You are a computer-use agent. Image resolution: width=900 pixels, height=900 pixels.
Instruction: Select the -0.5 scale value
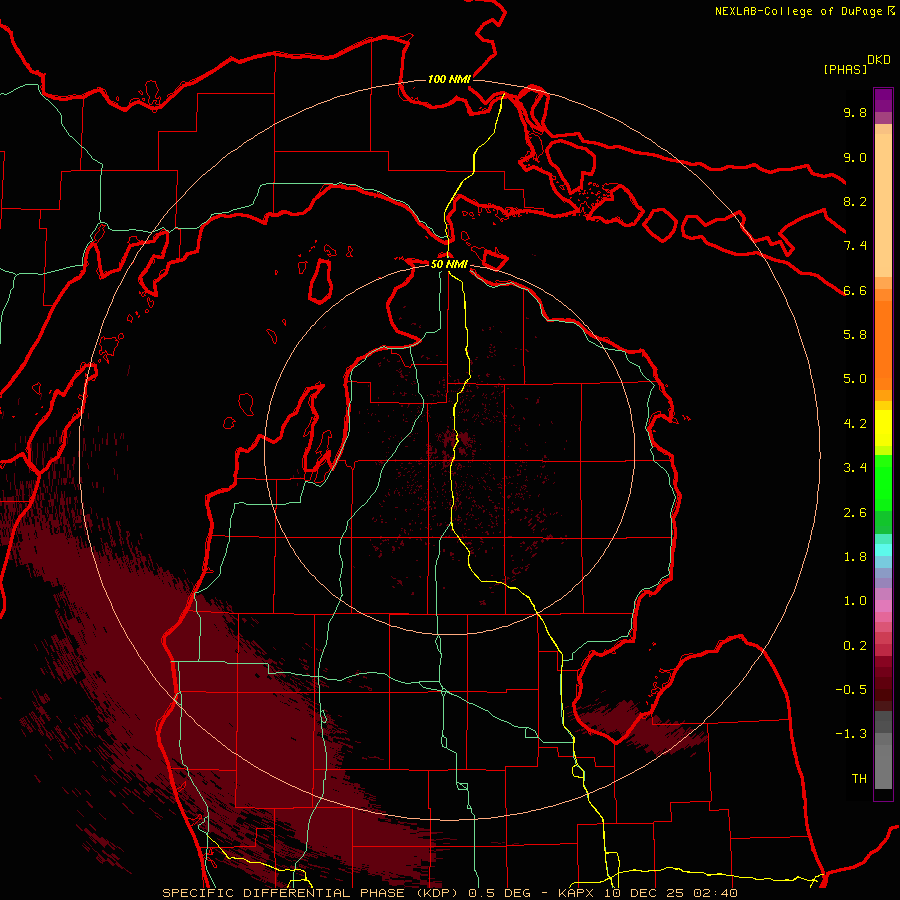[851, 690]
